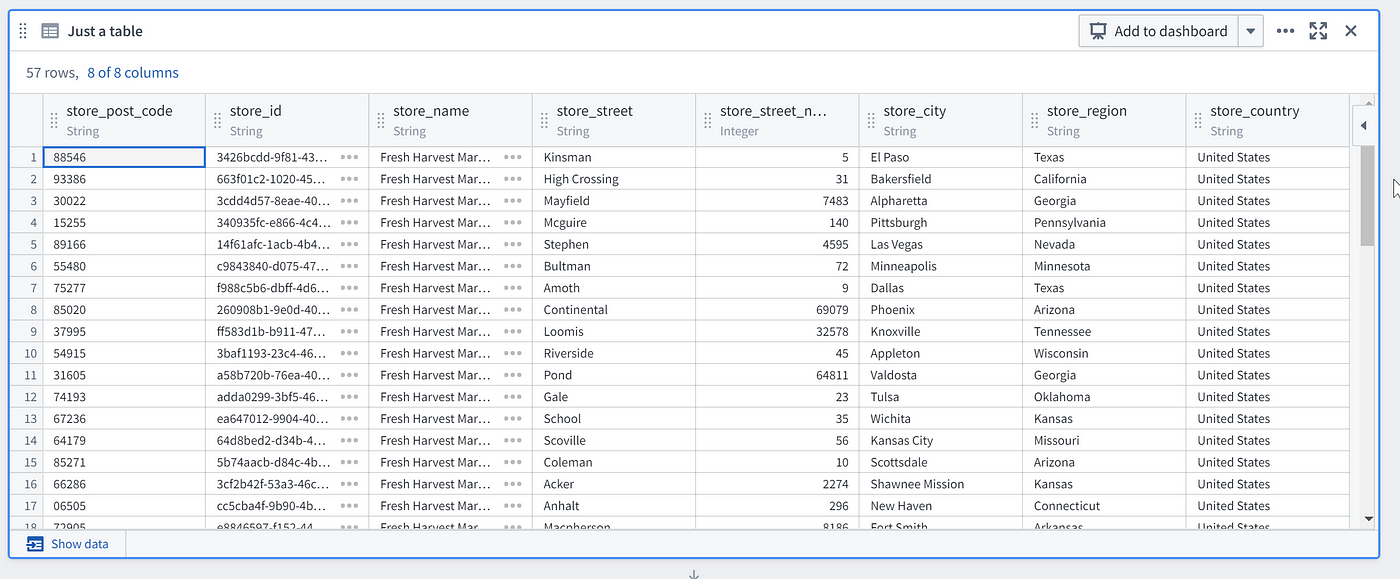This screenshot has width=1400, height=579.
Task: Click the Connecticut region cell
Action: (x=1104, y=506)
